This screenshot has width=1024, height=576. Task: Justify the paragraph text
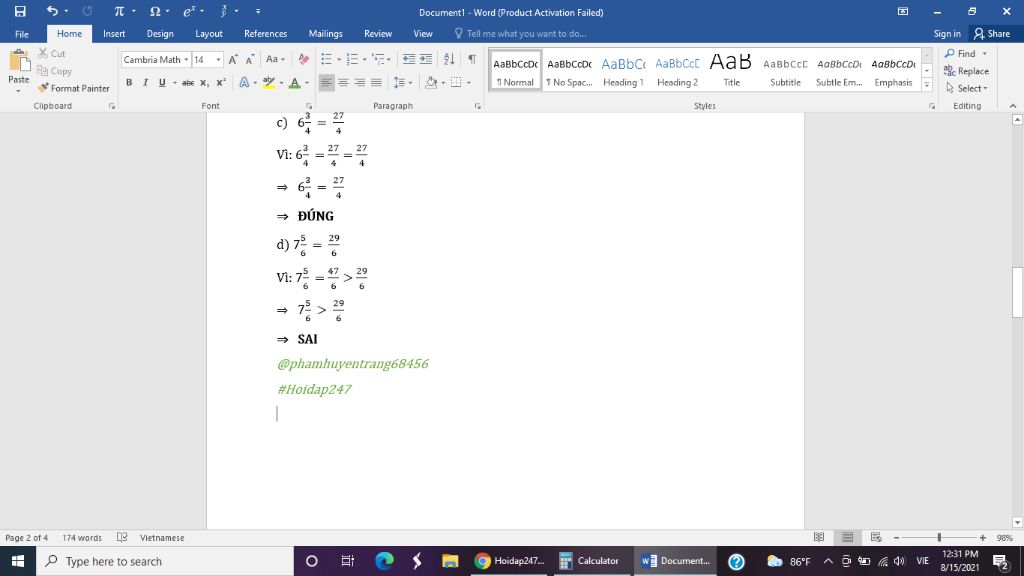[376, 82]
